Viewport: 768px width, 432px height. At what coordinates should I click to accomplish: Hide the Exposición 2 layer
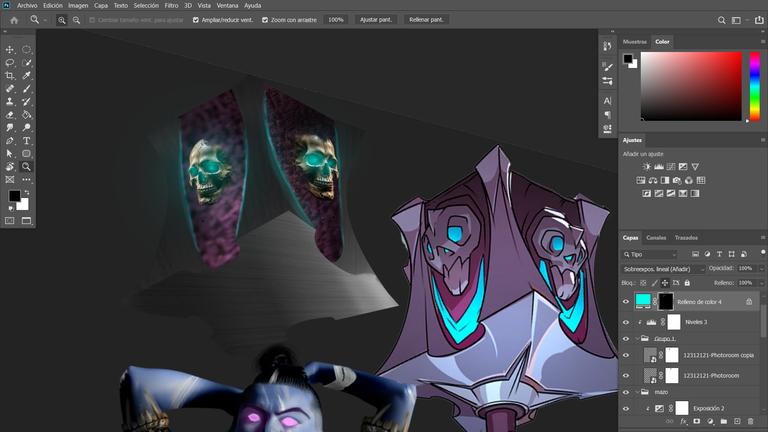point(625,408)
